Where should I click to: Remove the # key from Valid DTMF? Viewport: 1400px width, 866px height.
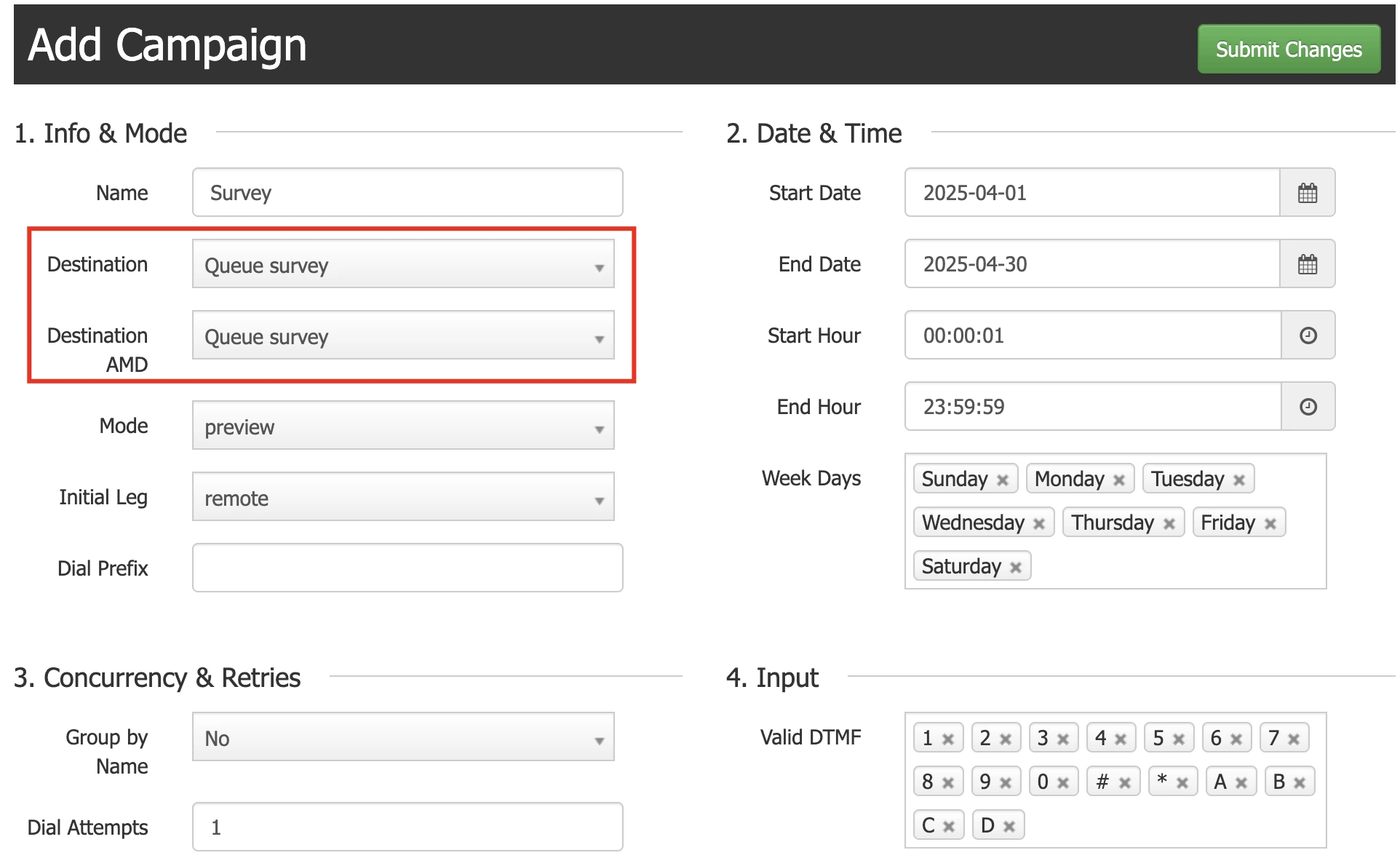pos(1124,781)
